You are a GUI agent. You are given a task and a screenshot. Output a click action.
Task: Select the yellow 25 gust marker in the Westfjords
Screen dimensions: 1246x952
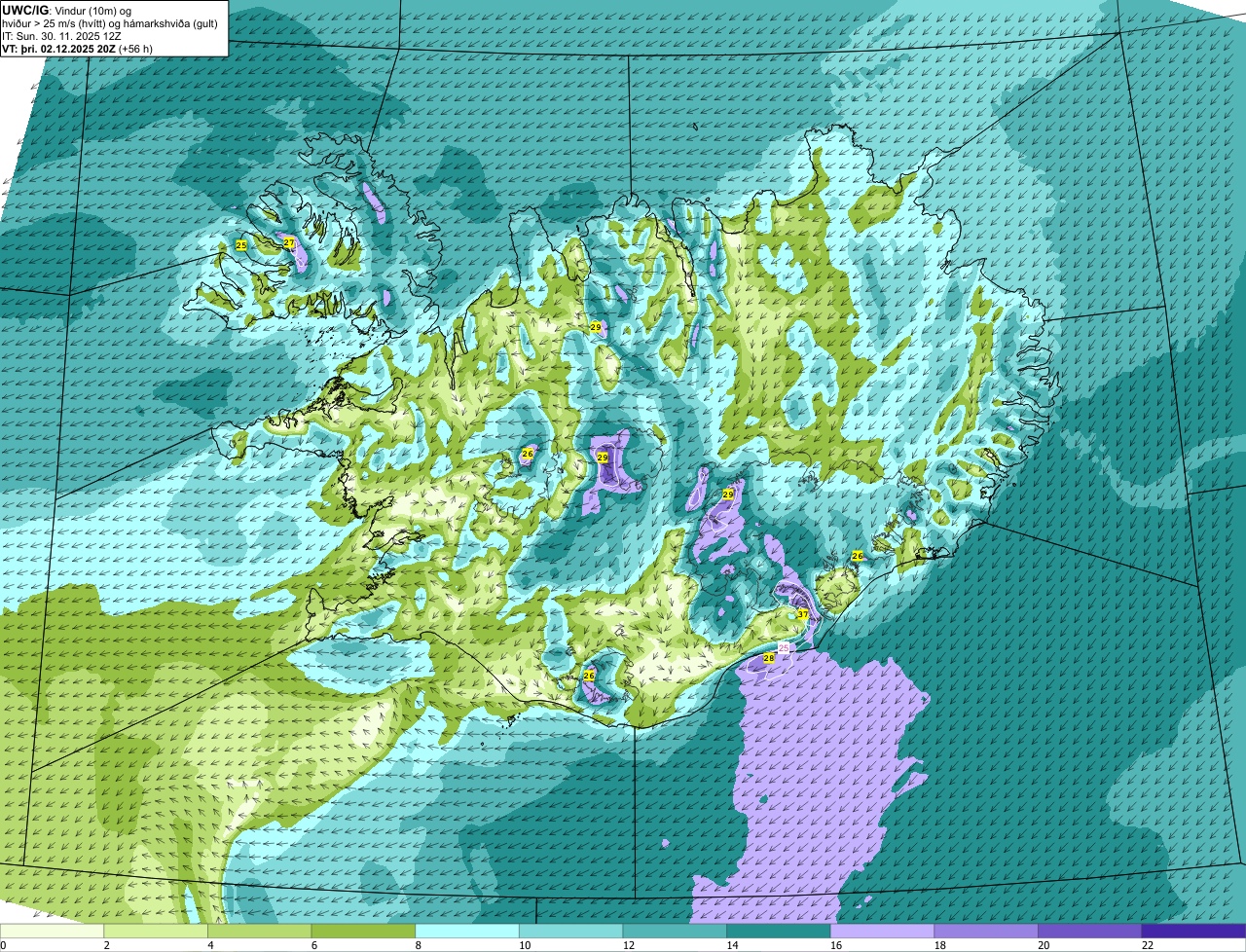[x=240, y=245]
